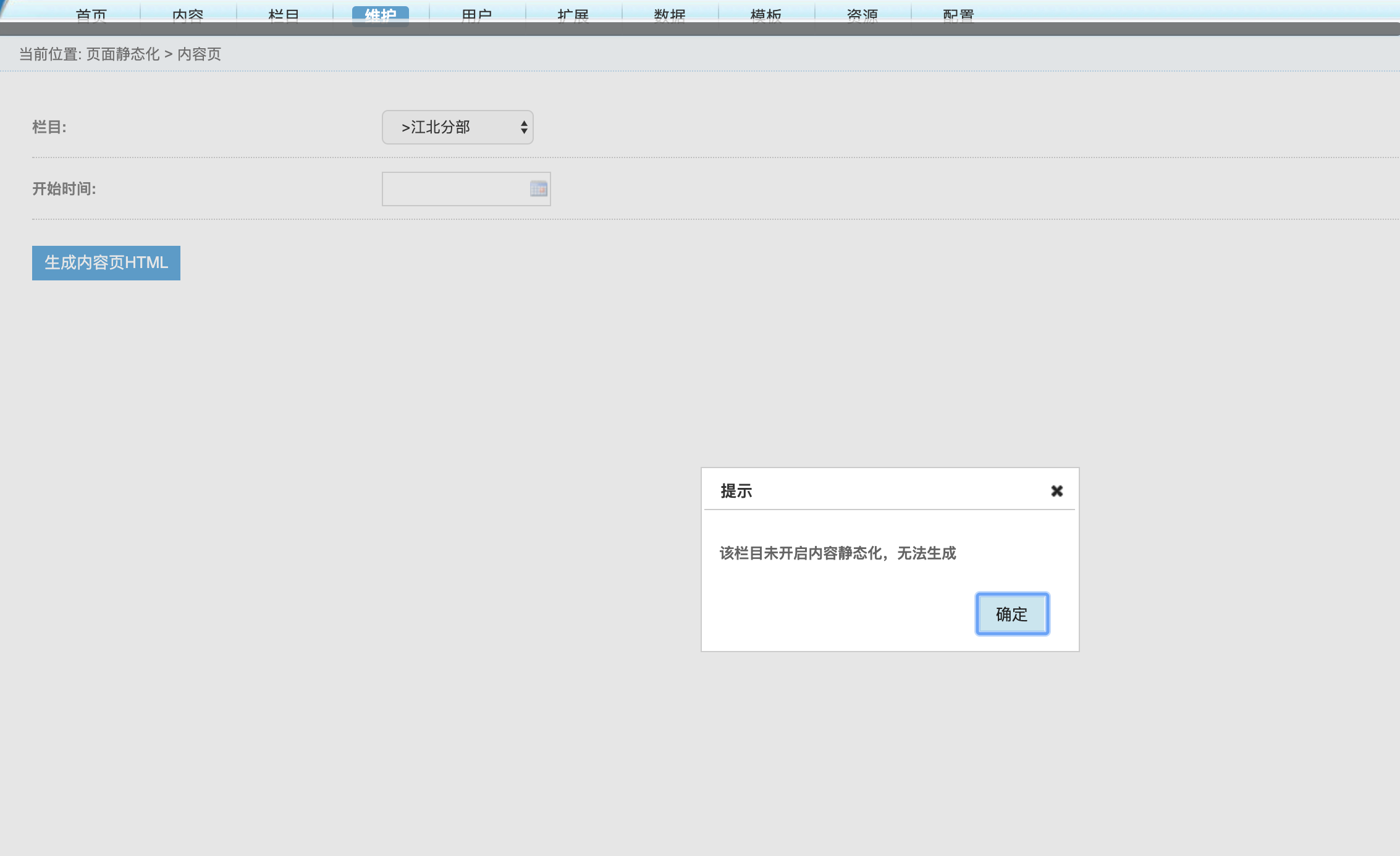Viewport: 1400px width, 856px height.
Task: Select the highlighted 维护 tab
Action: (381, 14)
